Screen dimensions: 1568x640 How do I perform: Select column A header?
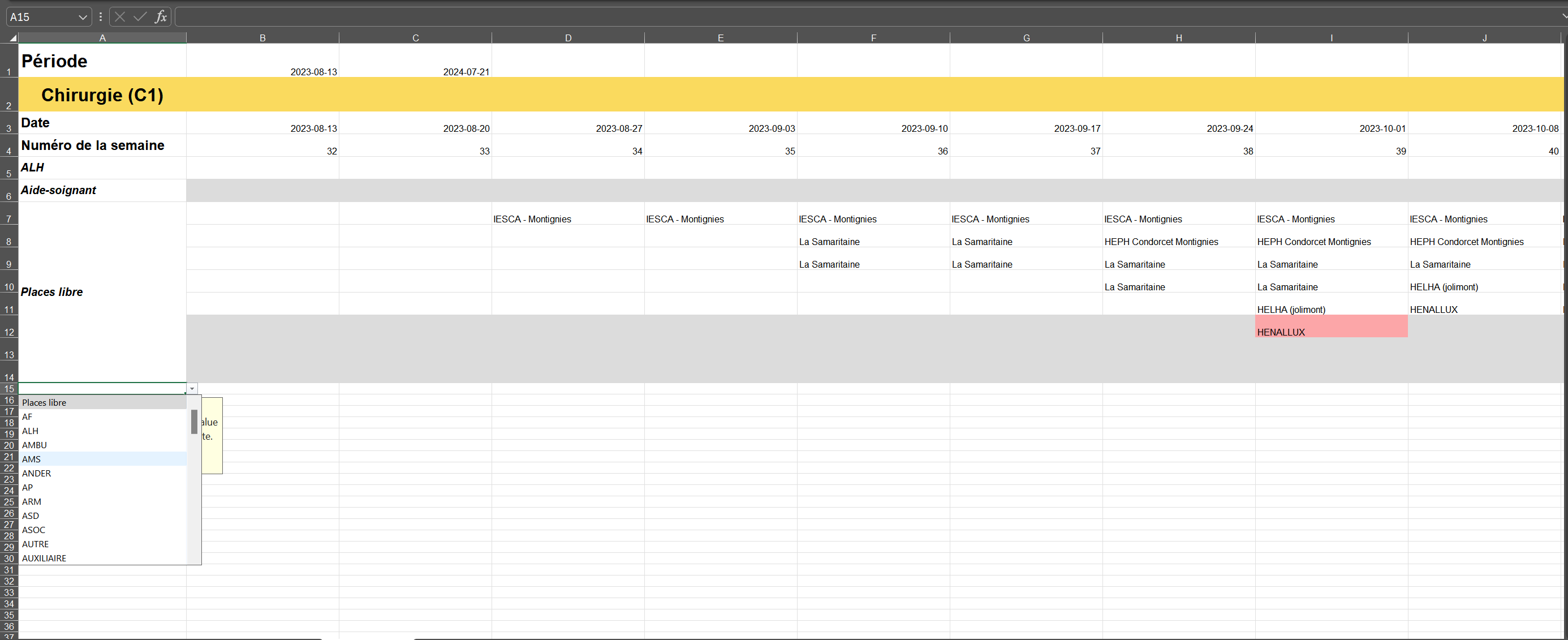(102, 38)
